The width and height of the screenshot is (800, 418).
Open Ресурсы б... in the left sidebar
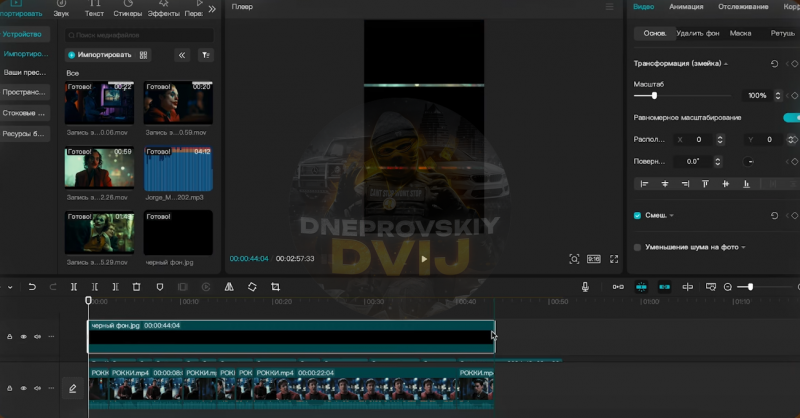pos(23,134)
